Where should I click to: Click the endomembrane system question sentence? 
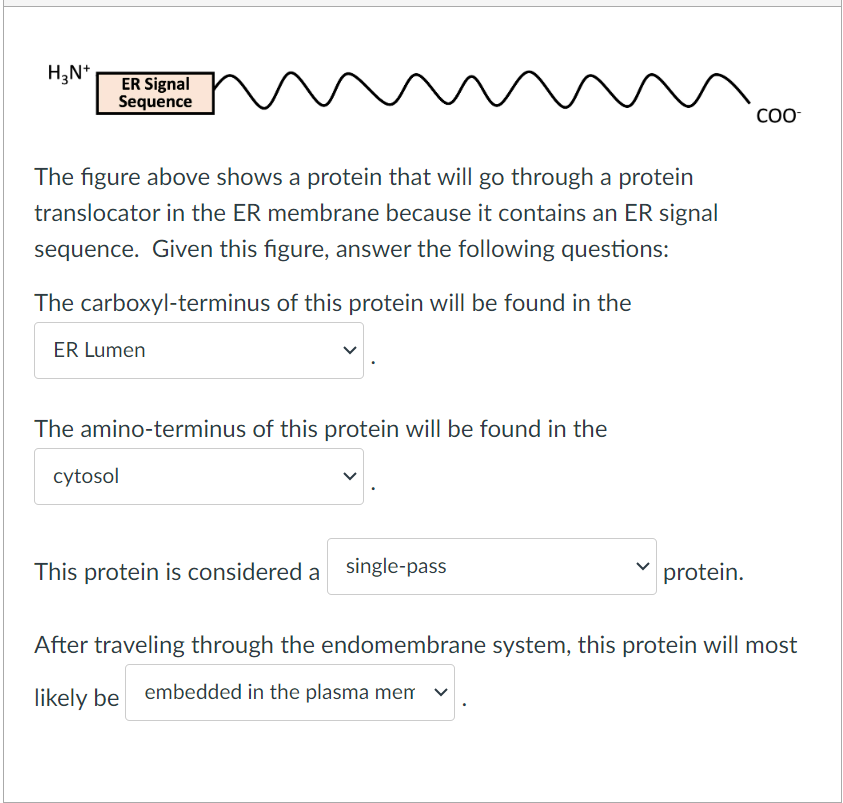[415, 645]
